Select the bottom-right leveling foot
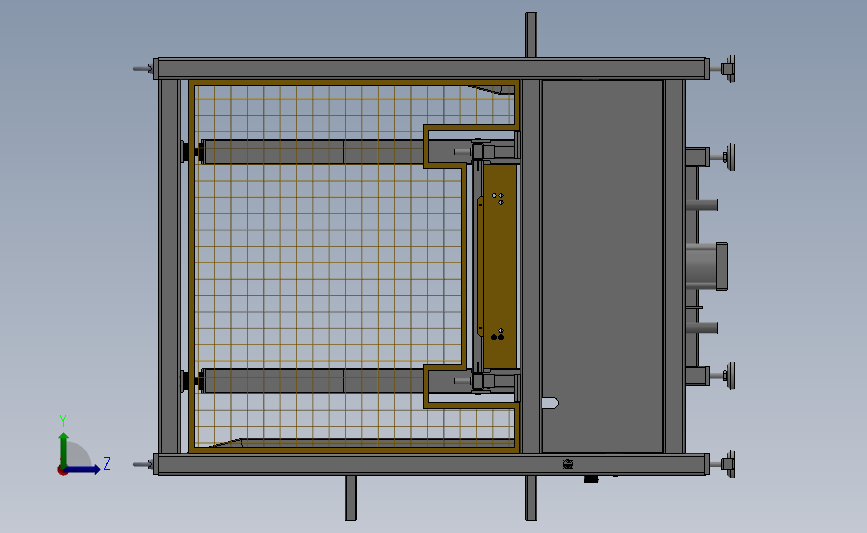The height and width of the screenshot is (533, 867). coord(727,464)
